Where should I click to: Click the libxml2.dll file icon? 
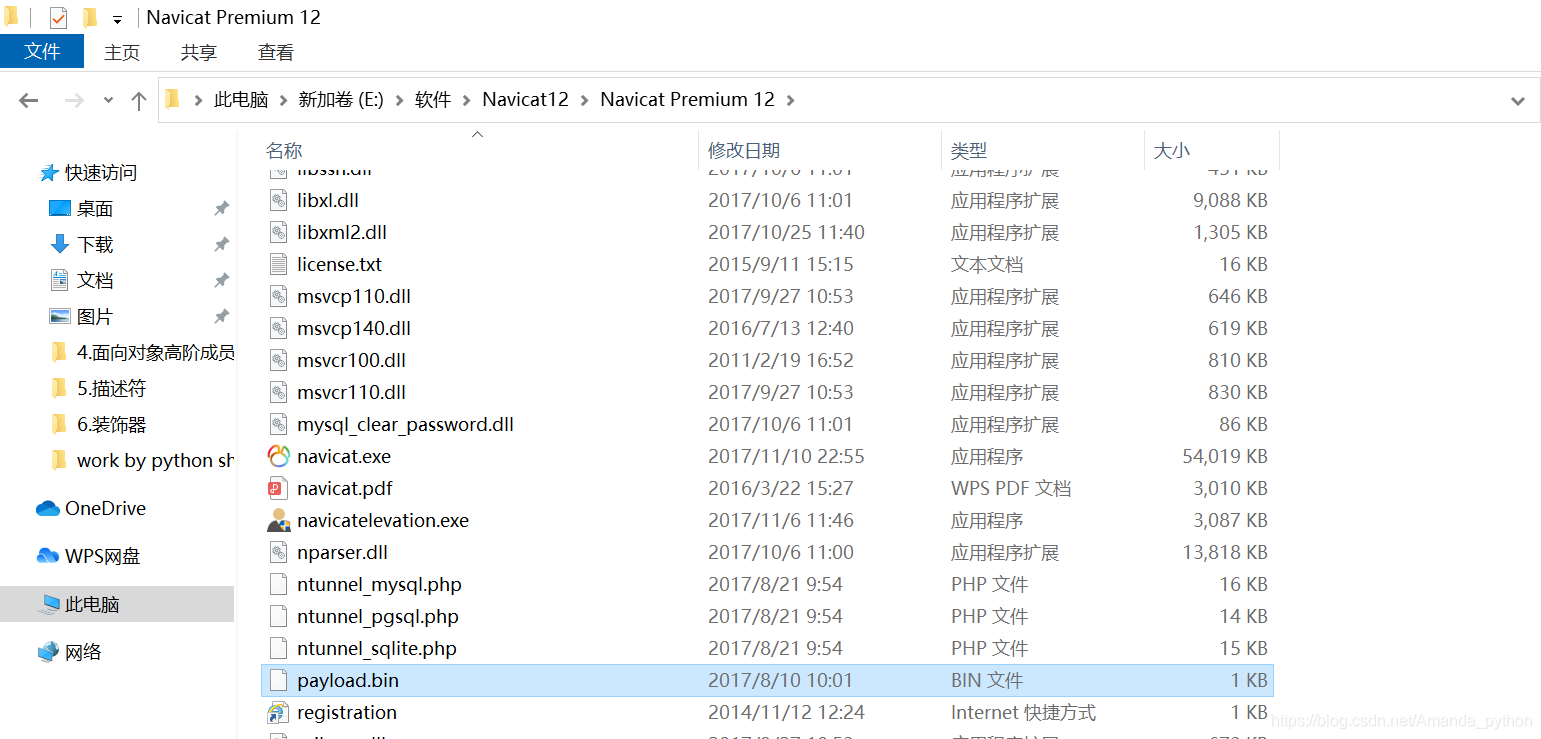click(x=278, y=232)
